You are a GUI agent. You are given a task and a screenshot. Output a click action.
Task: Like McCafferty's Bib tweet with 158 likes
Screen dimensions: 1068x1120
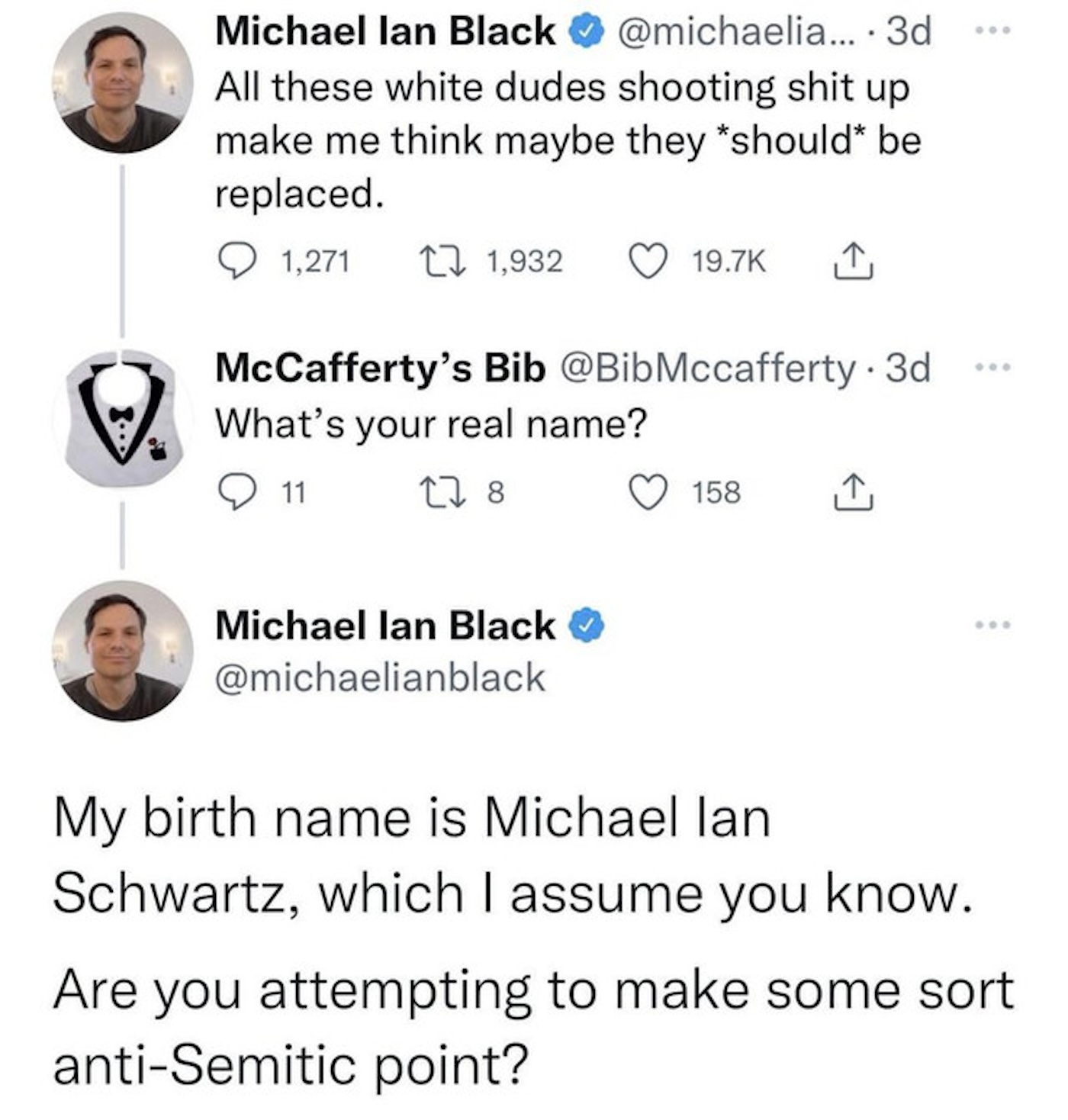(x=648, y=492)
